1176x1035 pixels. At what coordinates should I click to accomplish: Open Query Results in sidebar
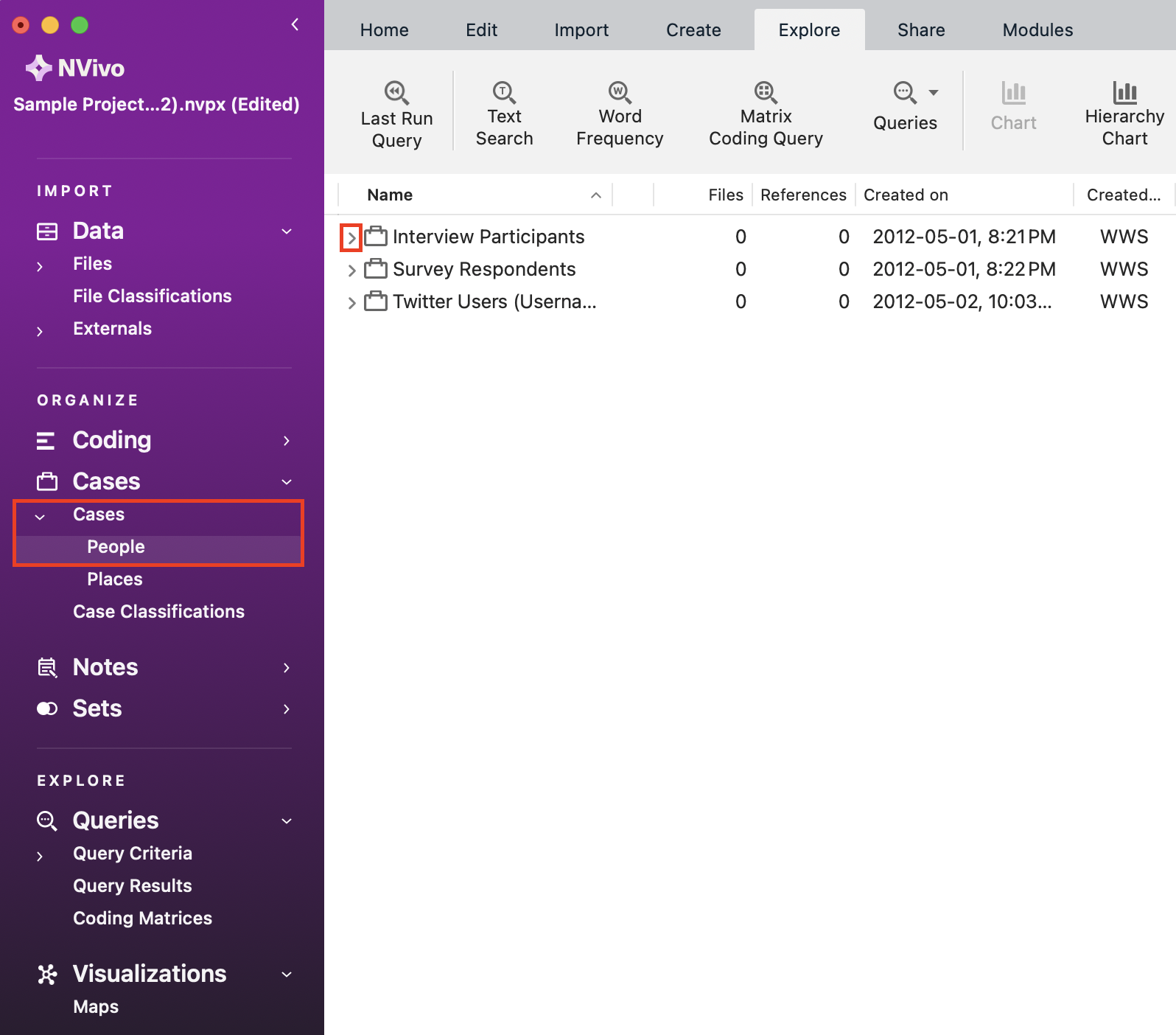(132, 885)
